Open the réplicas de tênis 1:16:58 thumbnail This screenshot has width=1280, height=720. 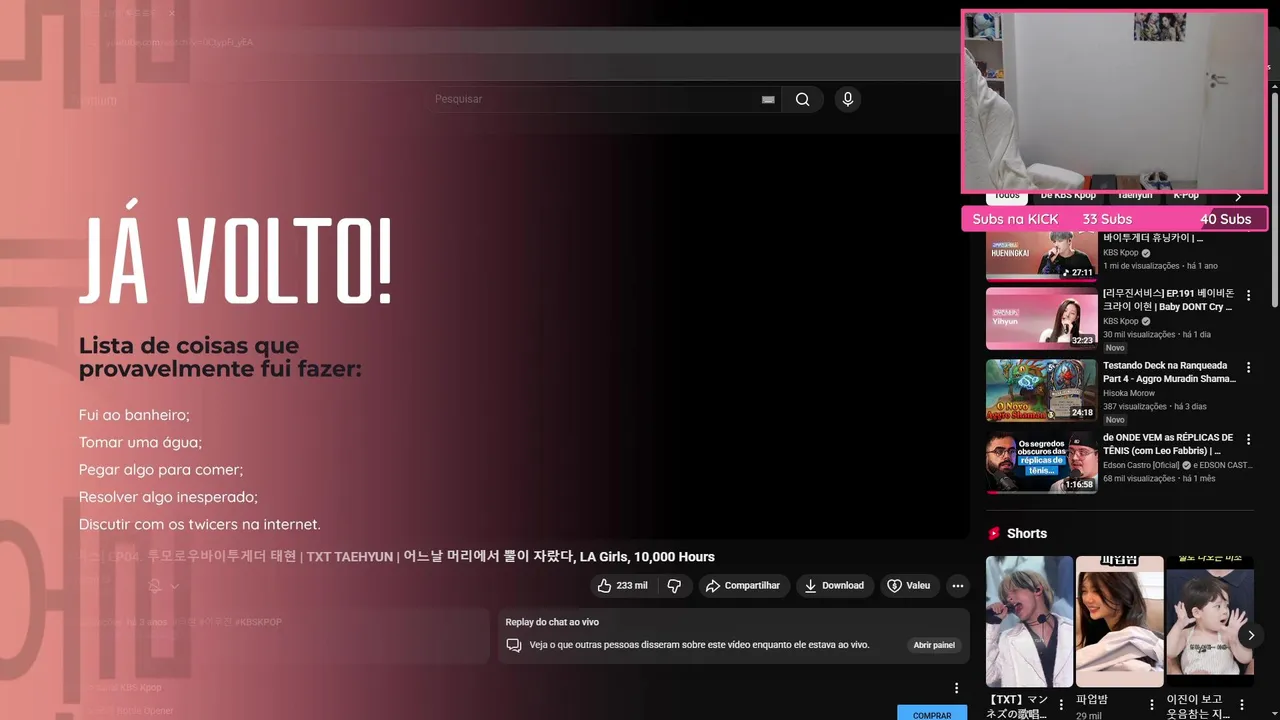1041,463
